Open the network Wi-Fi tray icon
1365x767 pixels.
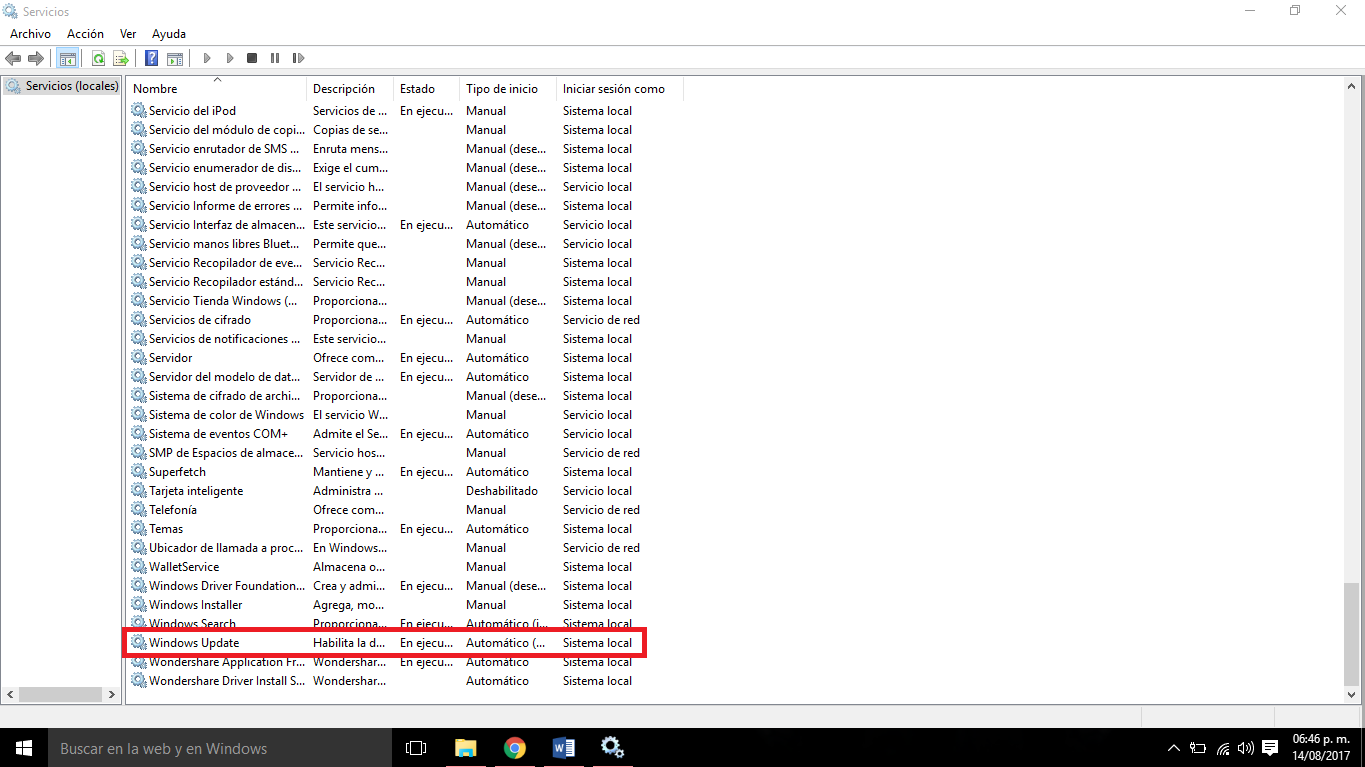[1222, 748]
